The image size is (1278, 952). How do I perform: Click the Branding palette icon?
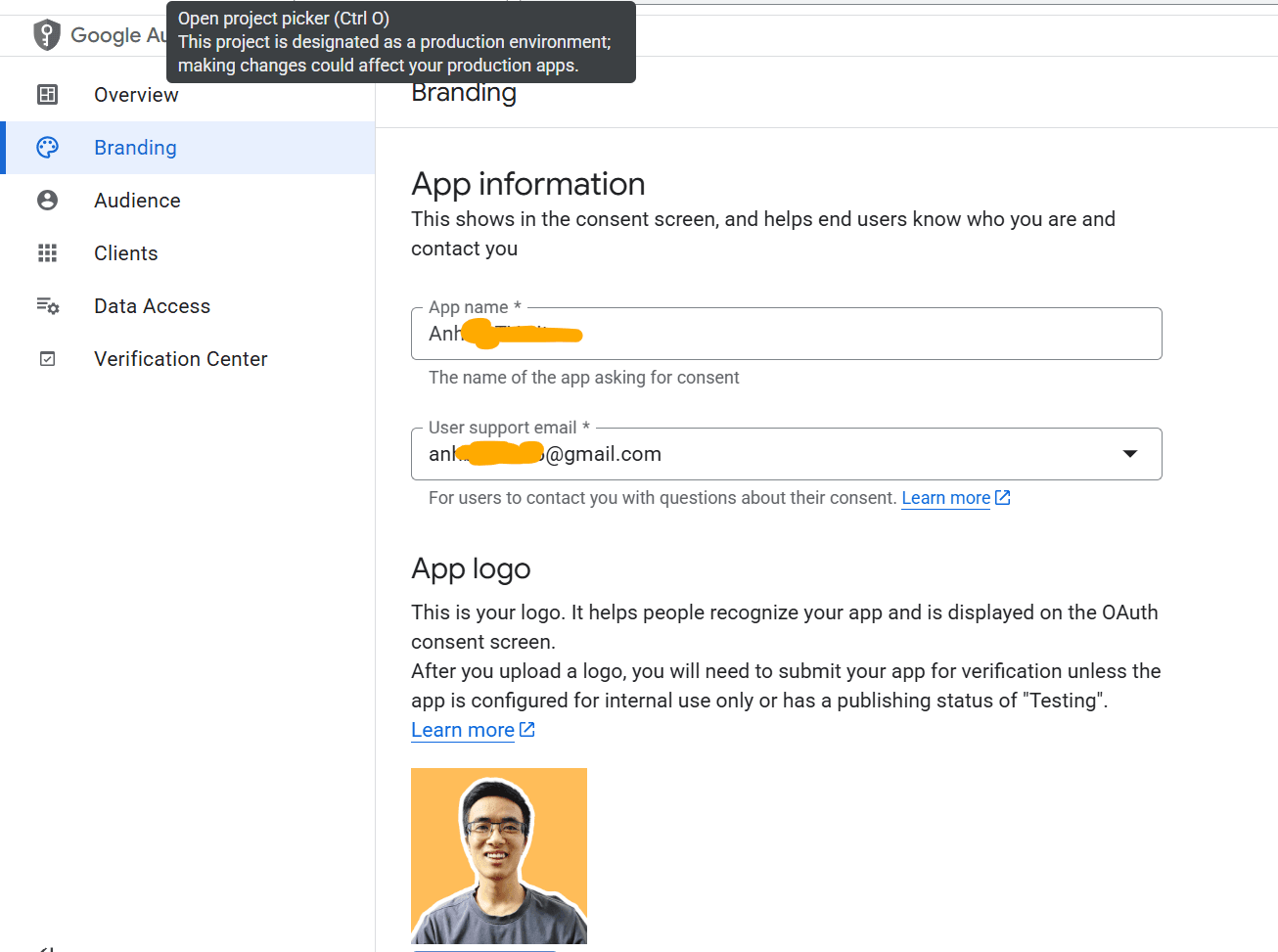47,147
